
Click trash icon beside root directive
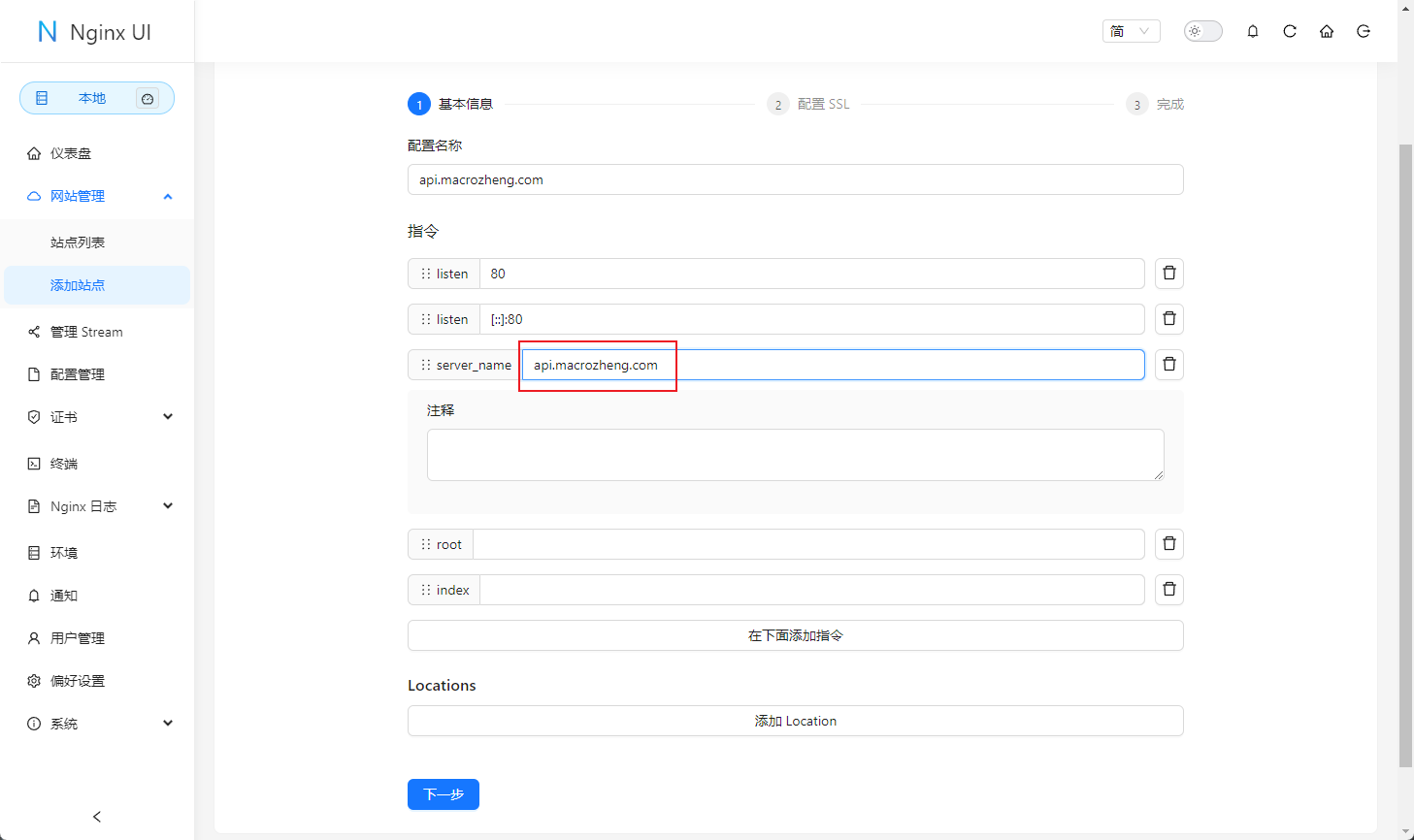pos(1168,544)
